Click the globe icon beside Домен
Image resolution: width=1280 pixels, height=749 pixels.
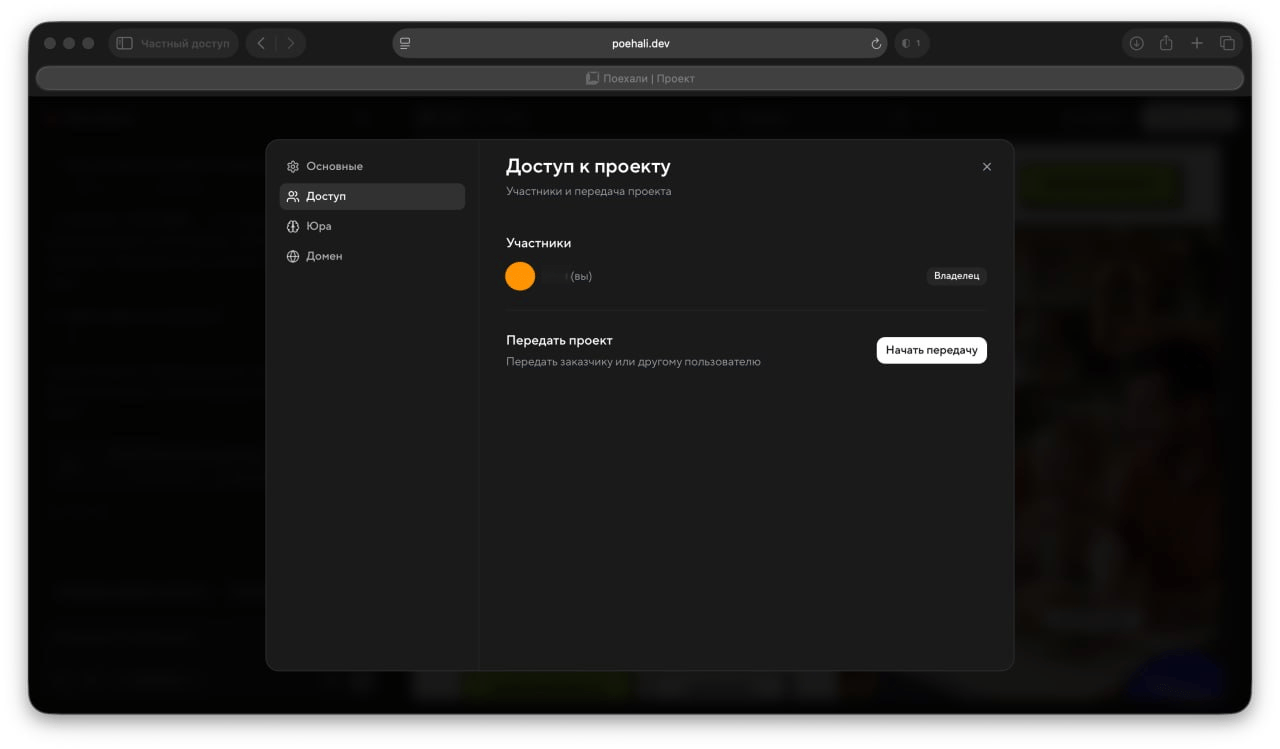point(293,256)
